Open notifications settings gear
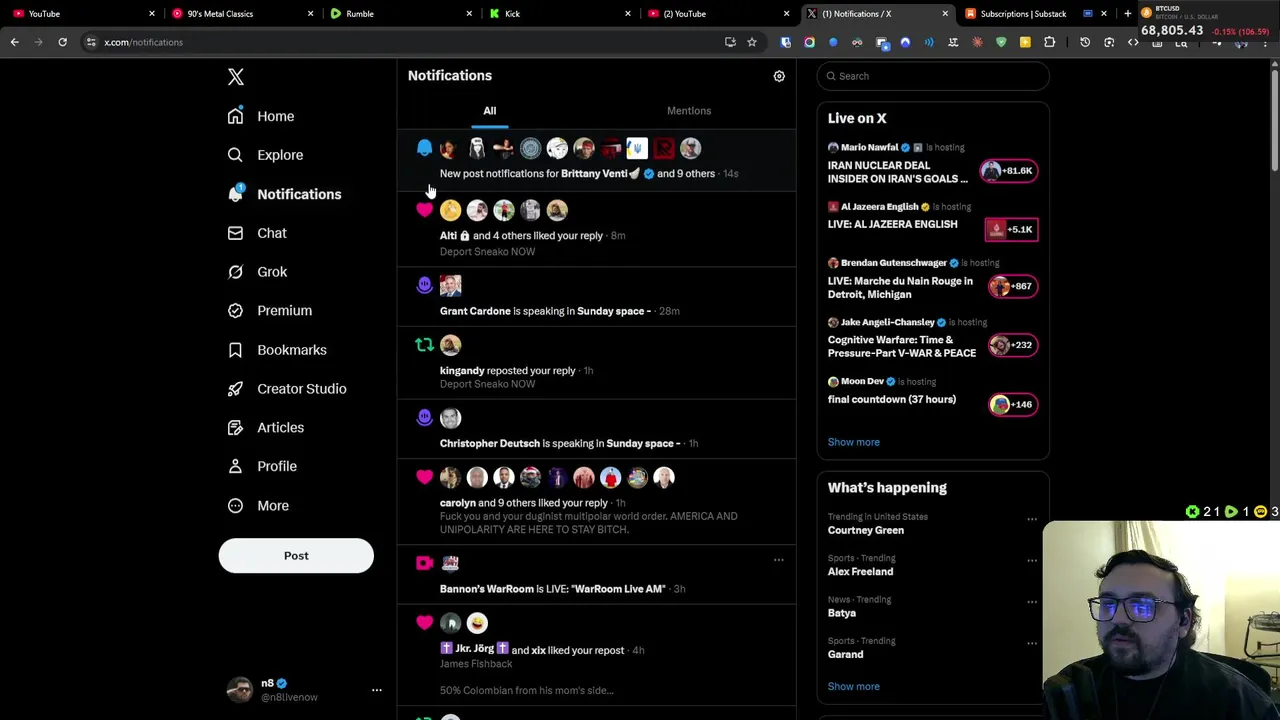The image size is (1280, 720). tap(779, 76)
